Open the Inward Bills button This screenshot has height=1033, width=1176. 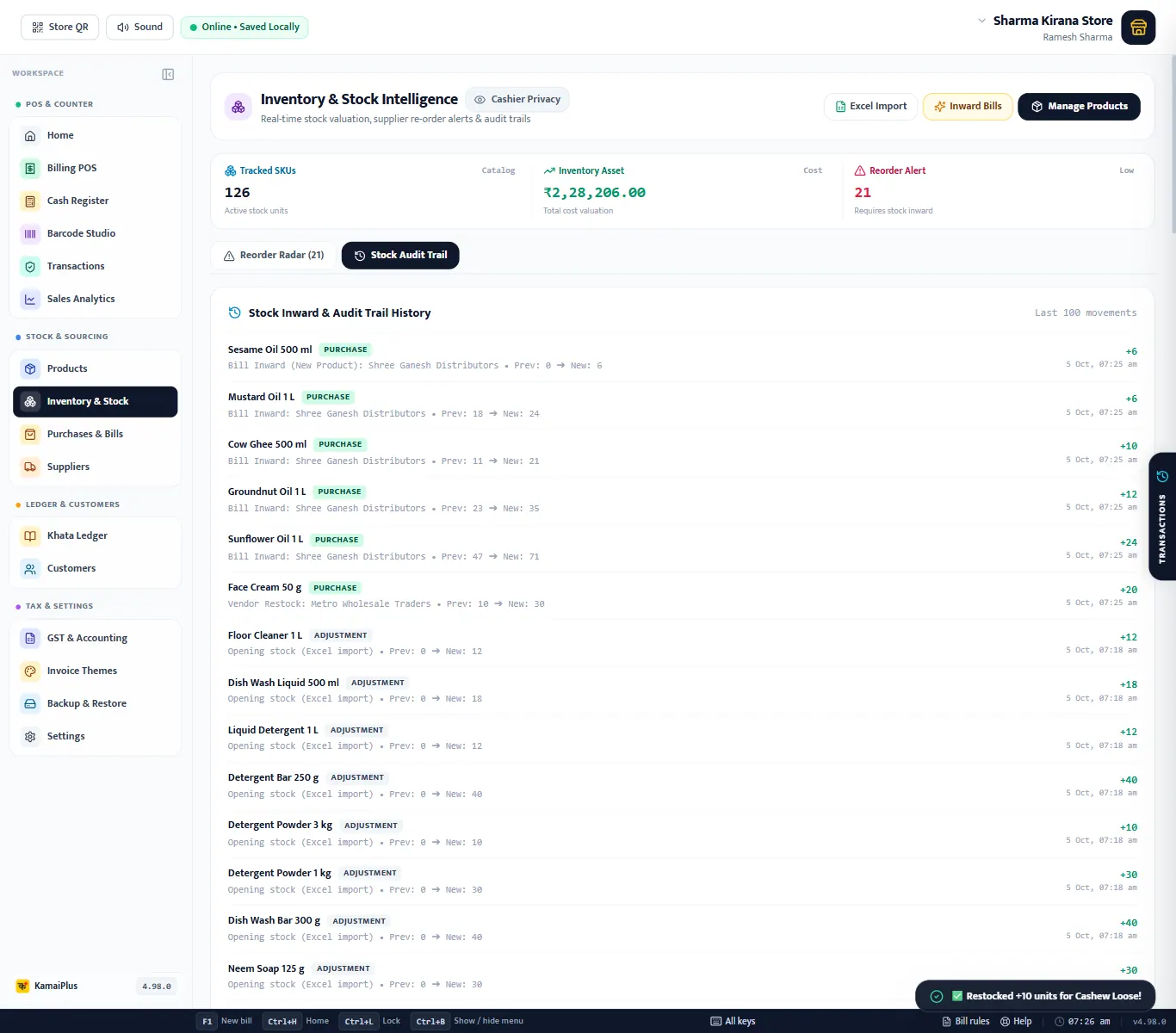(968, 107)
